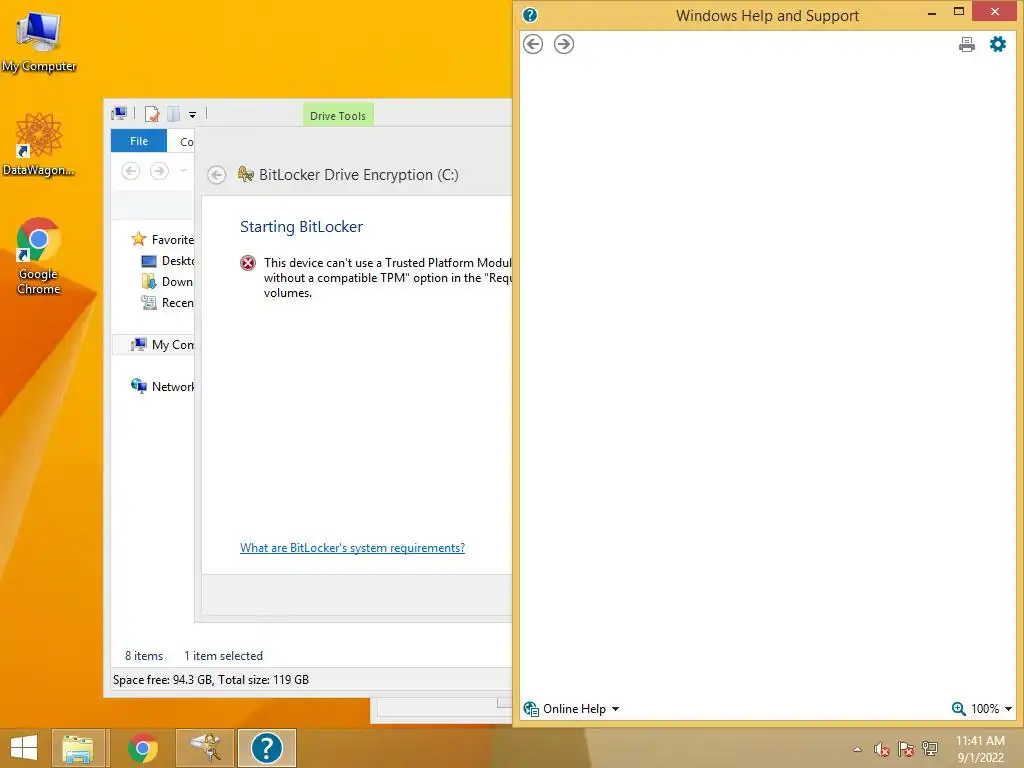Switch to BitLocker taskbar window
The width and height of the screenshot is (1024, 768).
point(205,748)
